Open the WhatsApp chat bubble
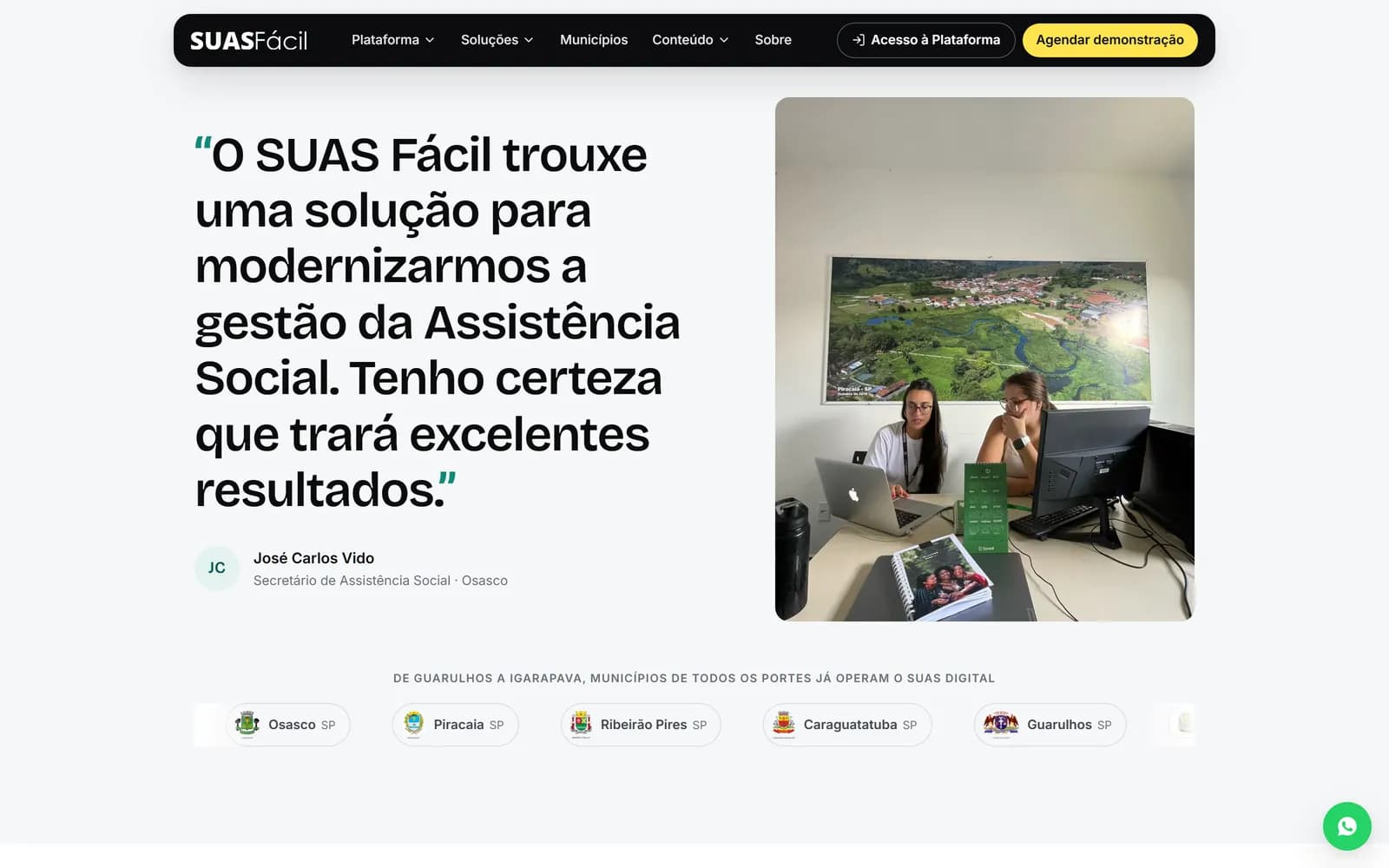Viewport: 1389px width, 868px height. [x=1346, y=826]
